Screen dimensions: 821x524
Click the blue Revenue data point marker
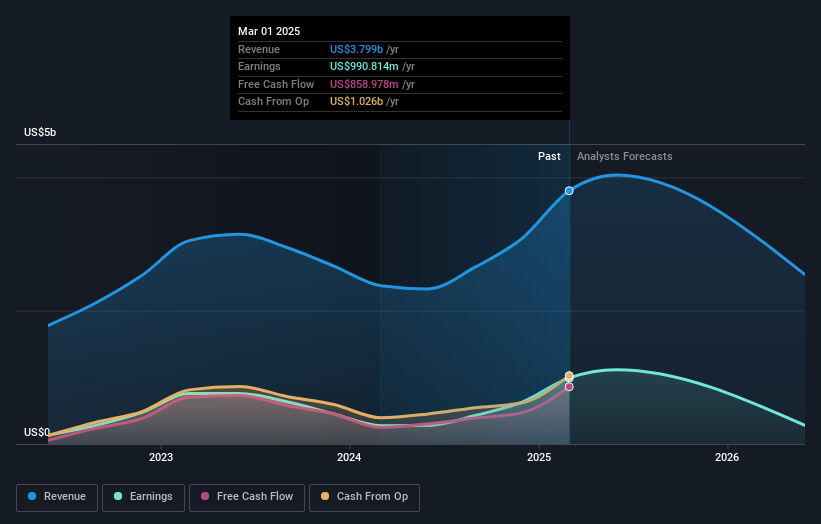pyautogui.click(x=569, y=191)
